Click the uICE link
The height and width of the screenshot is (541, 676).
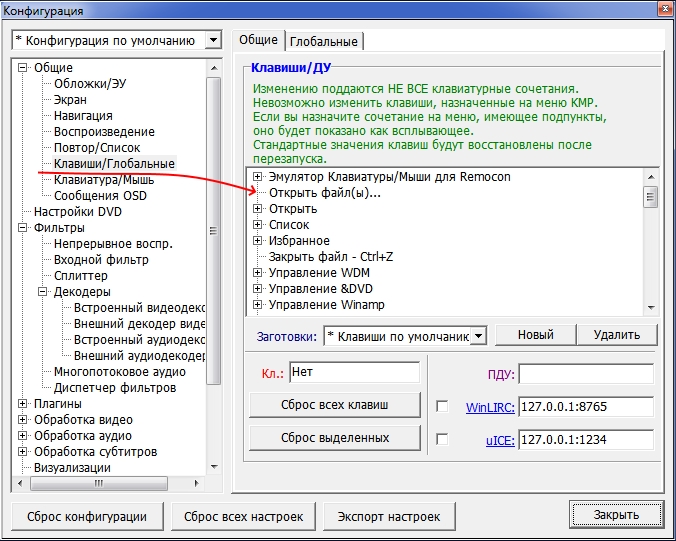499,440
